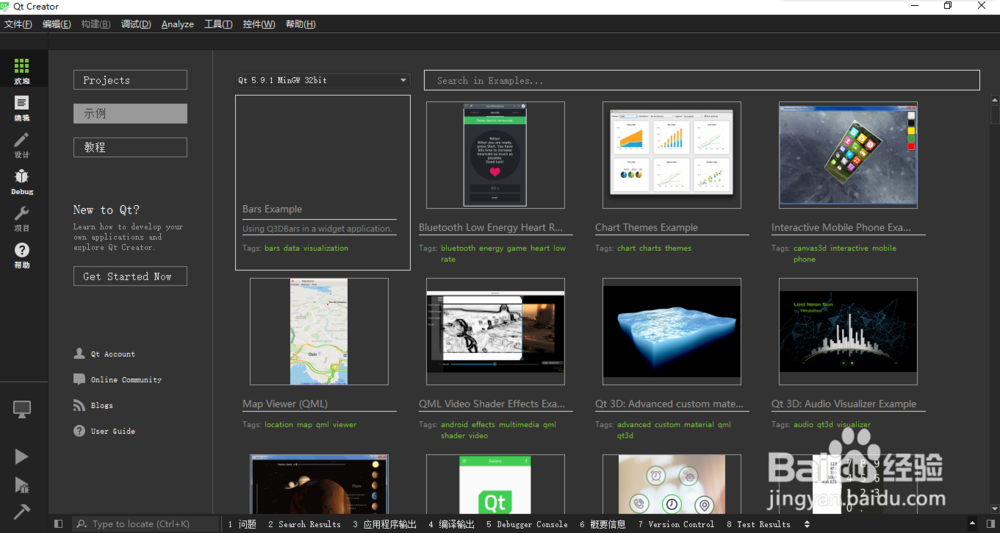Image resolution: width=1000 pixels, height=533 pixels.
Task: Open Help mode question icon
Action: [22, 250]
